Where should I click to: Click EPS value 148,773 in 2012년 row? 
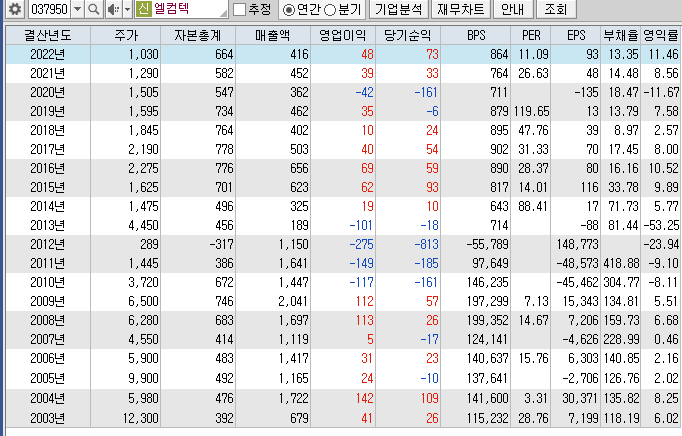(578, 244)
